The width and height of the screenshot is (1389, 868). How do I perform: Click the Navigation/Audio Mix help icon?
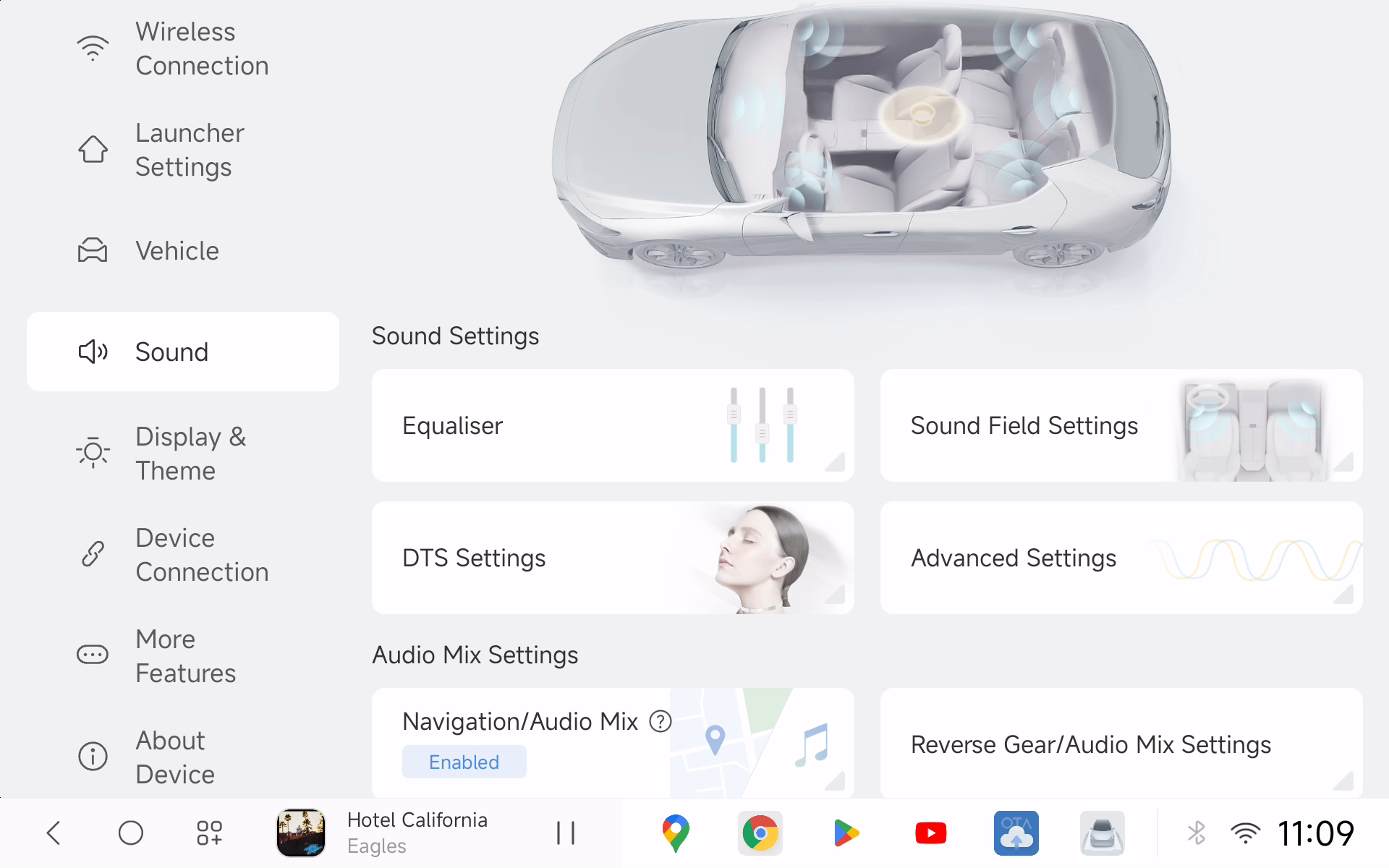(660, 721)
